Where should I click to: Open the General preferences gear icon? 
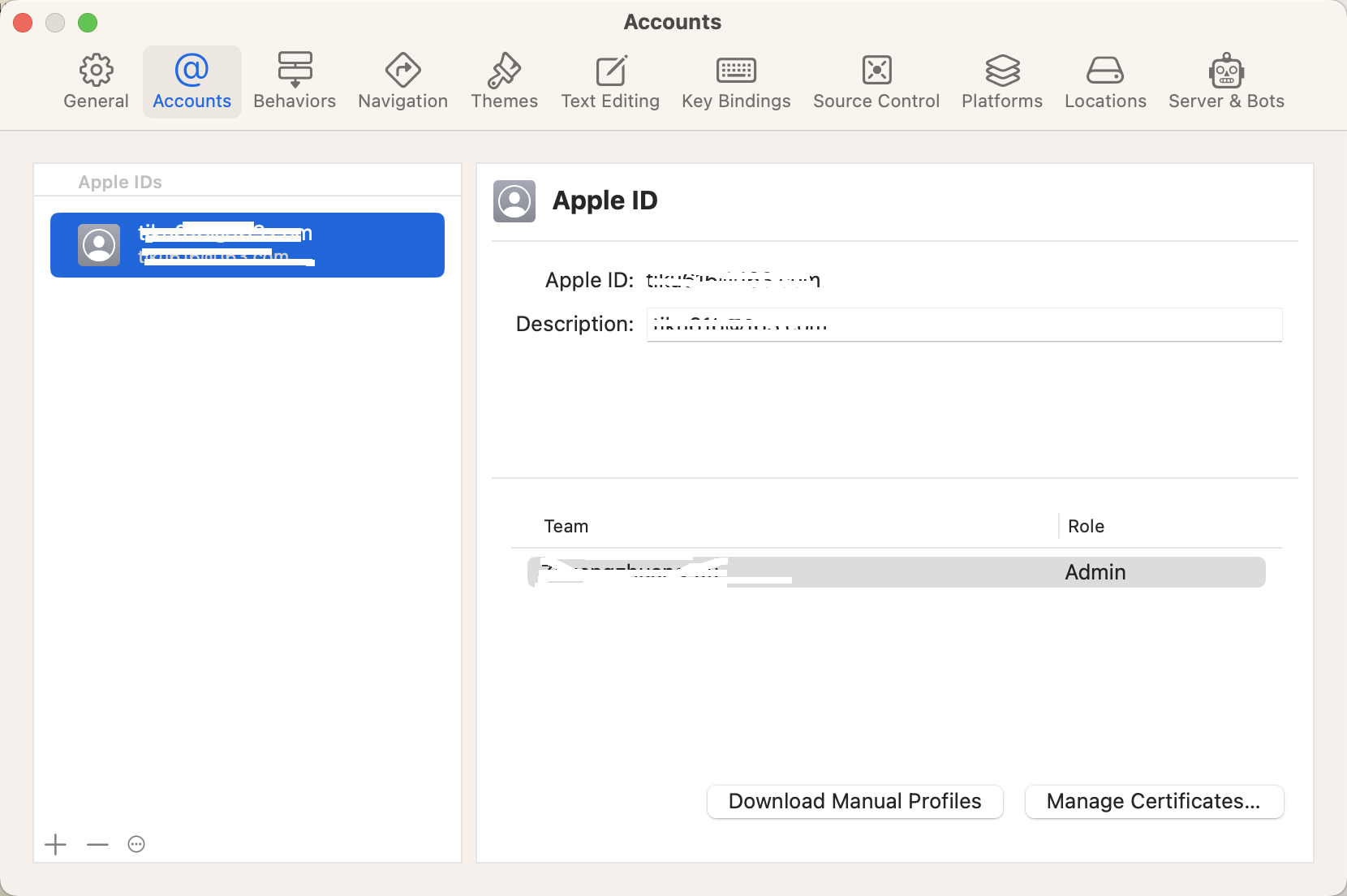[96, 71]
